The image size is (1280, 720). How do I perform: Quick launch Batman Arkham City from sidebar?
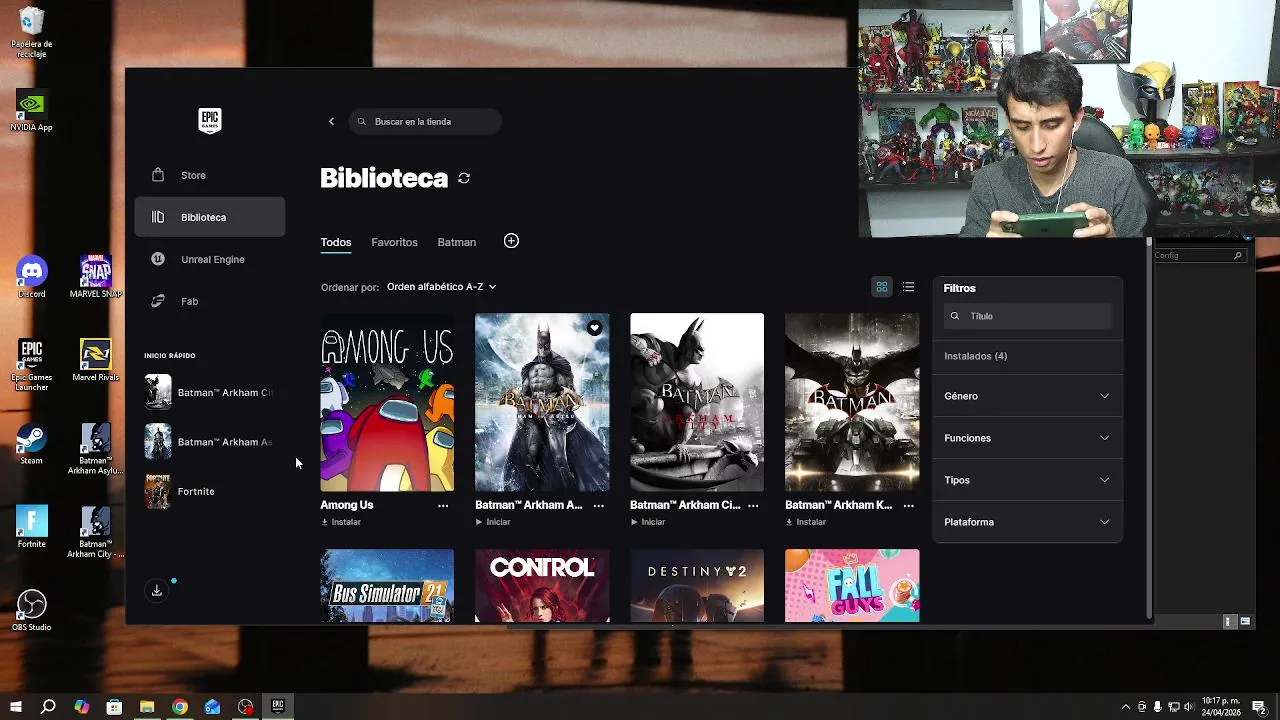[209, 392]
